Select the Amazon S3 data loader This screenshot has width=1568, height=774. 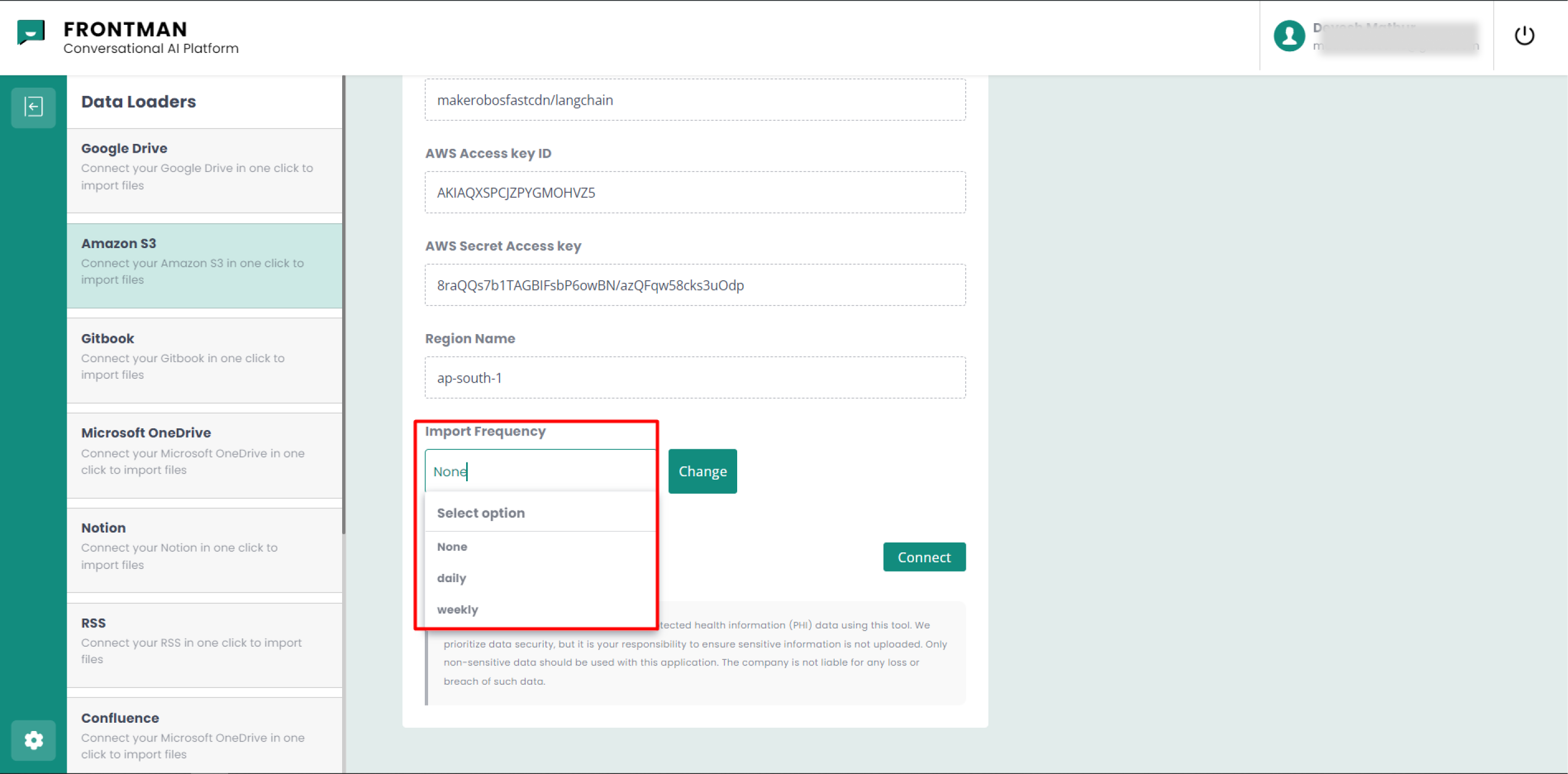[204, 266]
